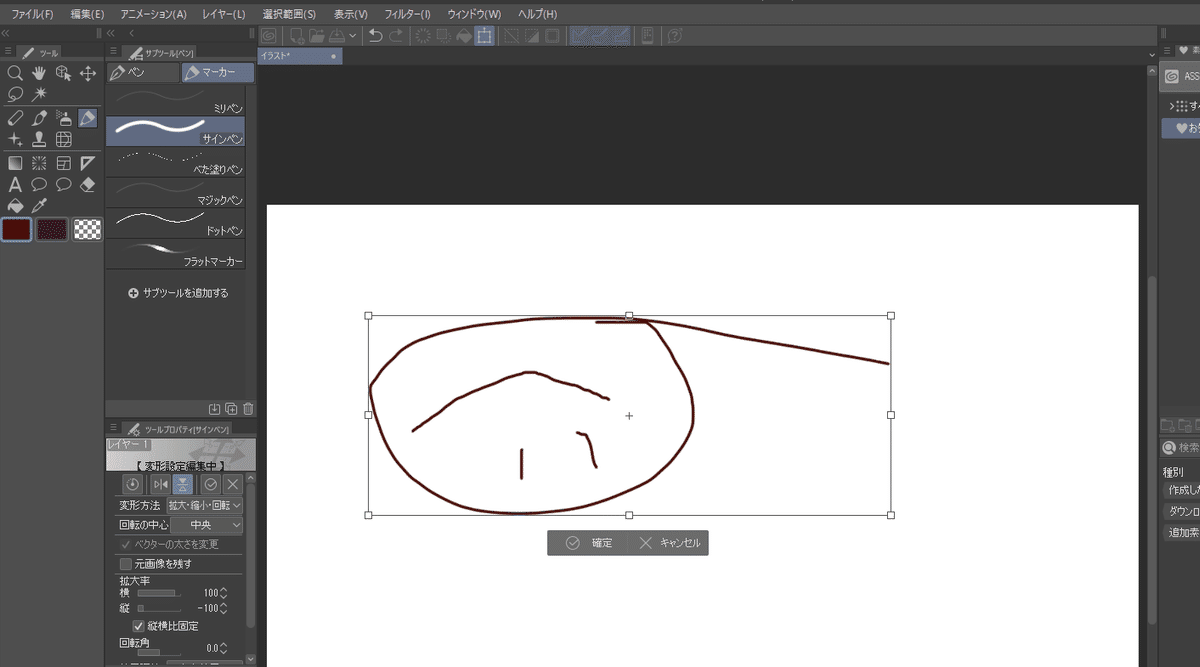Open 回転の中心 dropdown
This screenshot has height=667, width=1200.
[206, 525]
